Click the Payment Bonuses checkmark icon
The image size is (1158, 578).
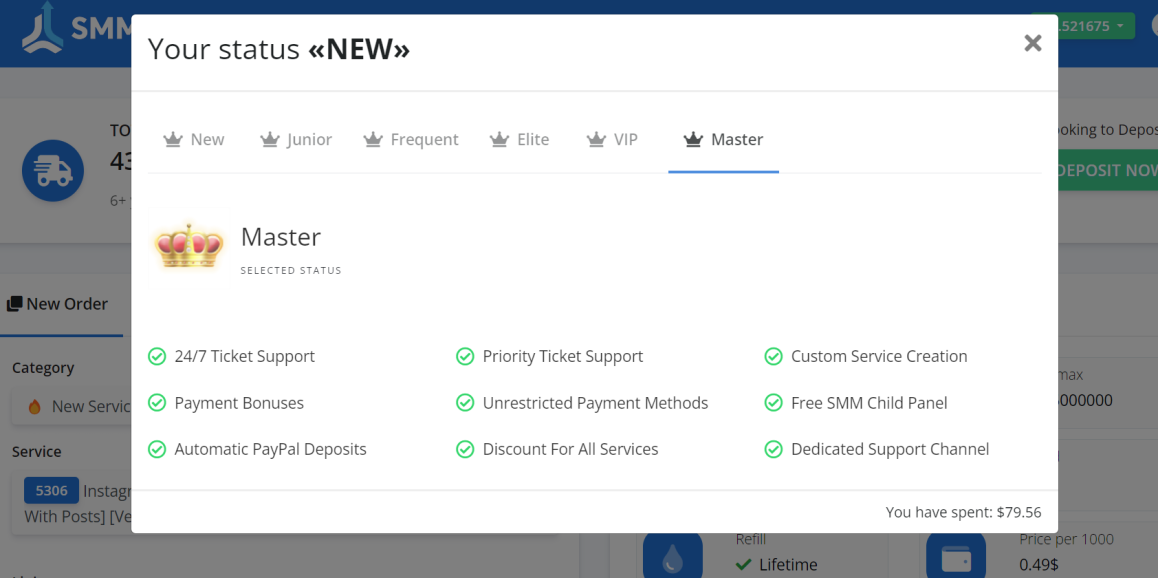[x=157, y=403]
